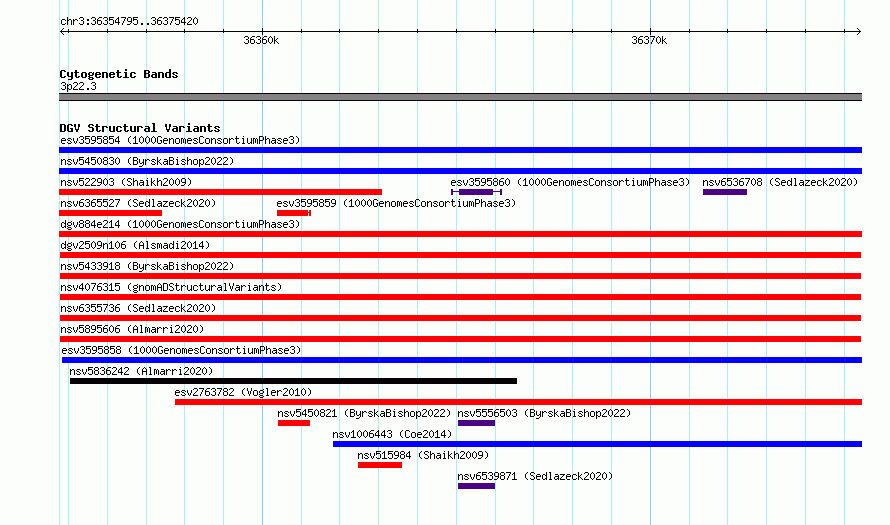The height and width of the screenshot is (525, 890).
Task: Open nsv5433918 (ByrskaBishop2022) variant label
Action: [x=147, y=266]
